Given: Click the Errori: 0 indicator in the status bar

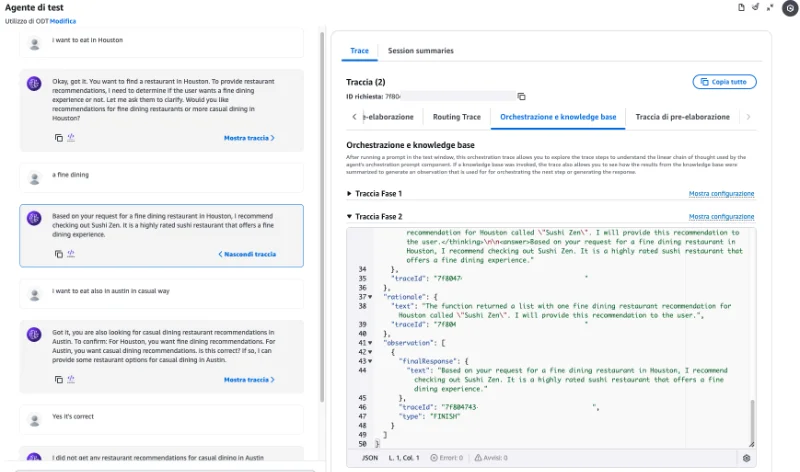Looking at the screenshot, I should pos(446,458).
